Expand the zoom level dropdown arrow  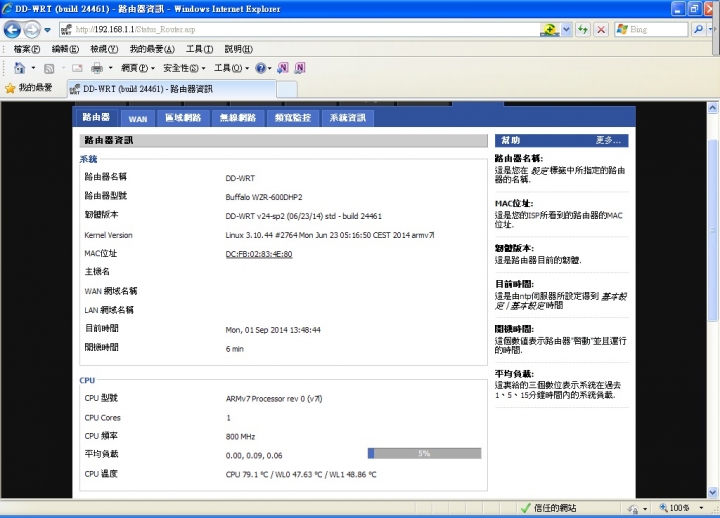pyautogui.click(x=701, y=508)
